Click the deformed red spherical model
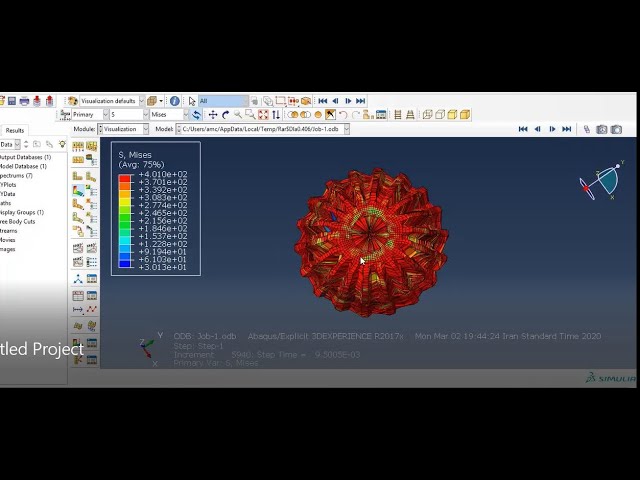The width and height of the screenshot is (640, 480). pos(371,242)
